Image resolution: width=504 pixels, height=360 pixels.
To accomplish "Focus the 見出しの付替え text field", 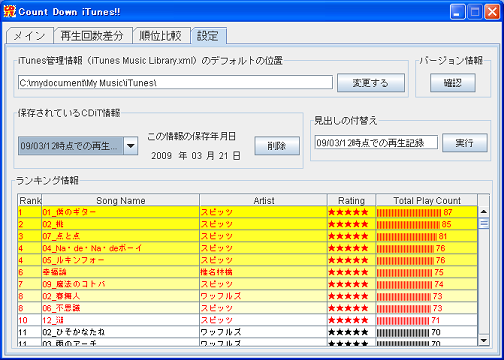I will [376, 143].
